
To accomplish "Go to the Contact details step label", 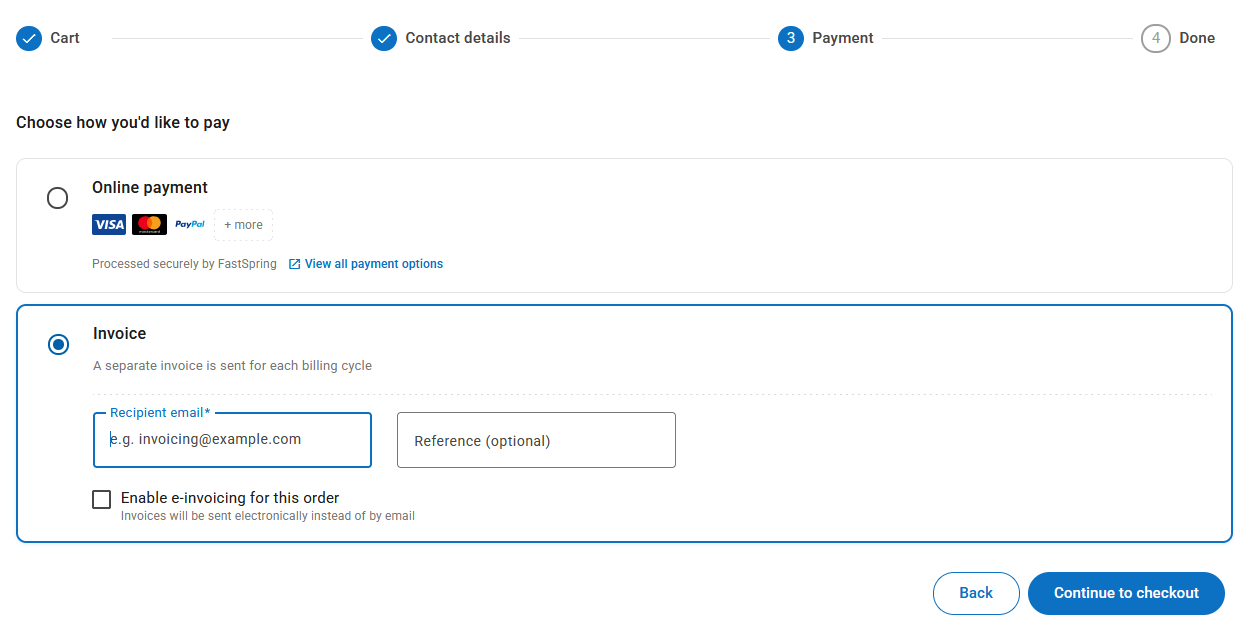I will click(458, 38).
